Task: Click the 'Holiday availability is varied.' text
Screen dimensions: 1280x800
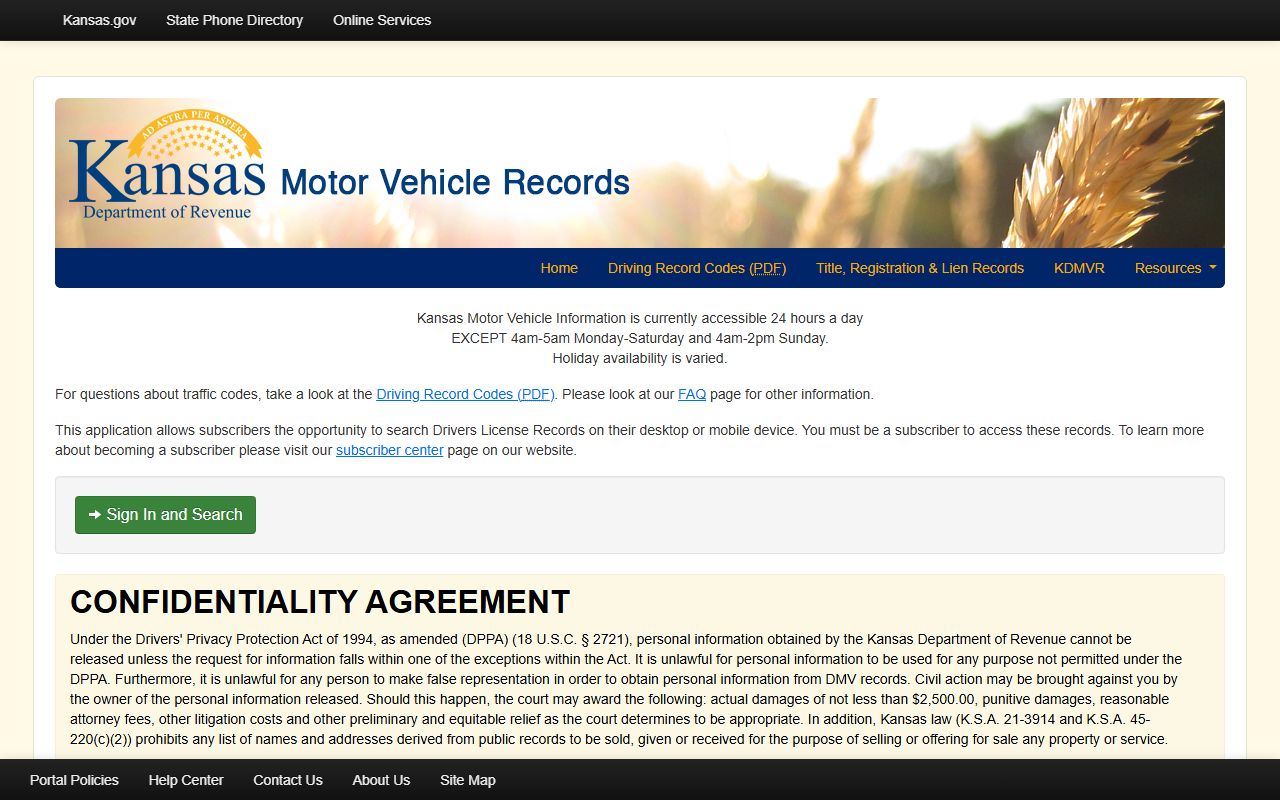Action: pyautogui.click(x=640, y=358)
